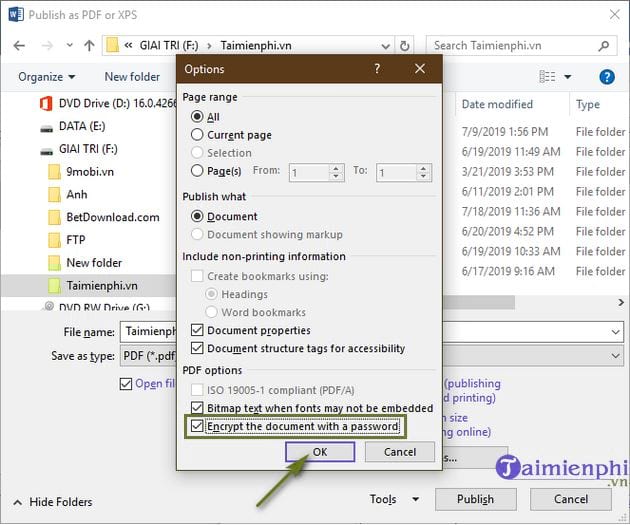The width and height of the screenshot is (630, 525).
Task: Open the Organize menu
Action: 47,76
